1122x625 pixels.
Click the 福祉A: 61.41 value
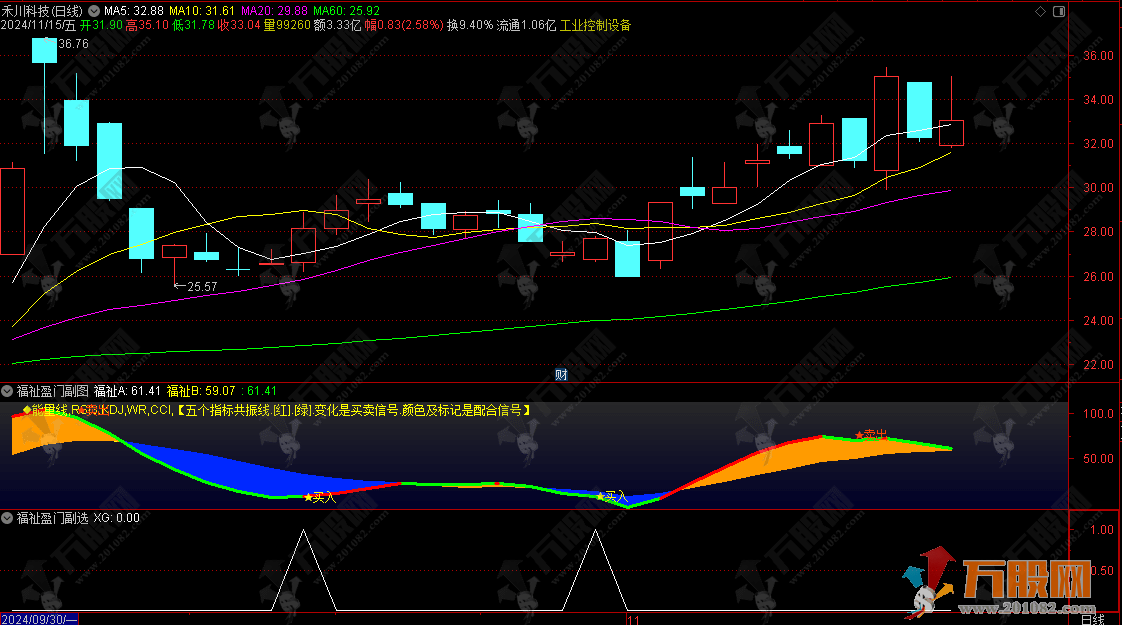[127, 391]
